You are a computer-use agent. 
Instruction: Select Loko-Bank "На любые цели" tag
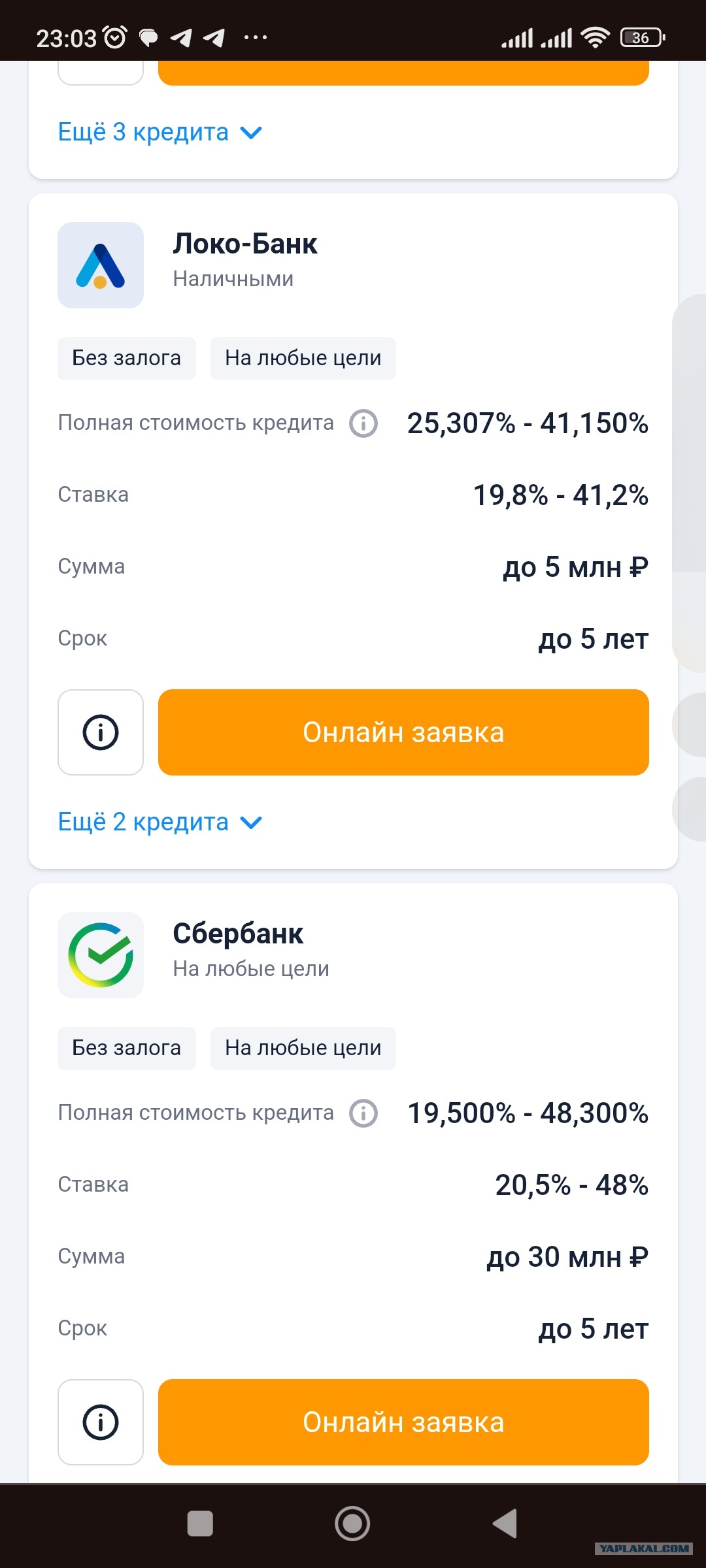point(303,359)
